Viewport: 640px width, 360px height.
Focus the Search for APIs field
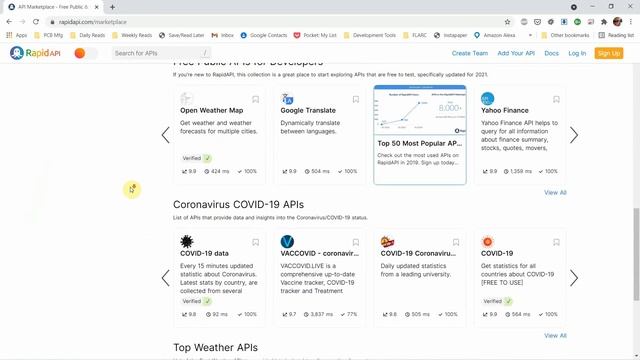[161, 53]
